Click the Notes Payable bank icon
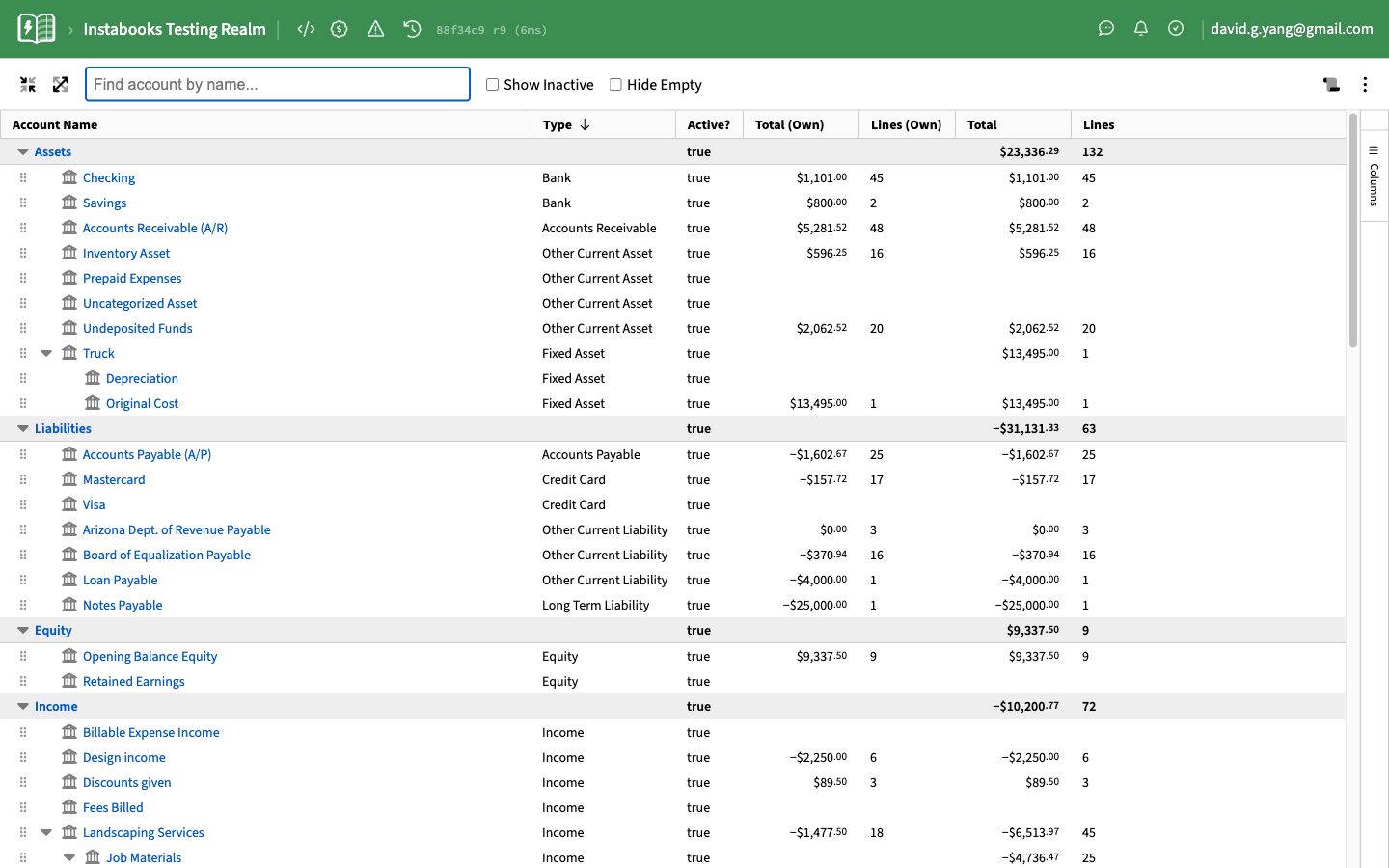This screenshot has width=1389, height=868. point(69,605)
